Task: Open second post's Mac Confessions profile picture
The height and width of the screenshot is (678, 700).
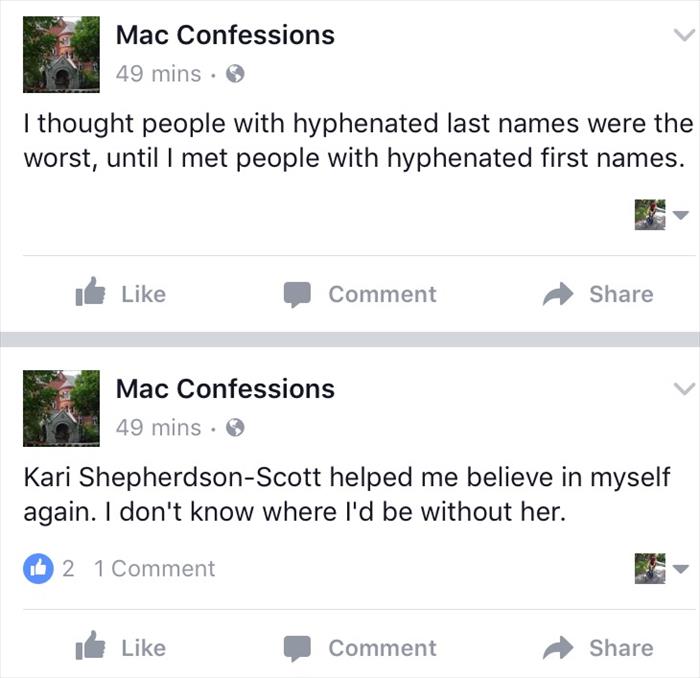Action: click(x=60, y=408)
